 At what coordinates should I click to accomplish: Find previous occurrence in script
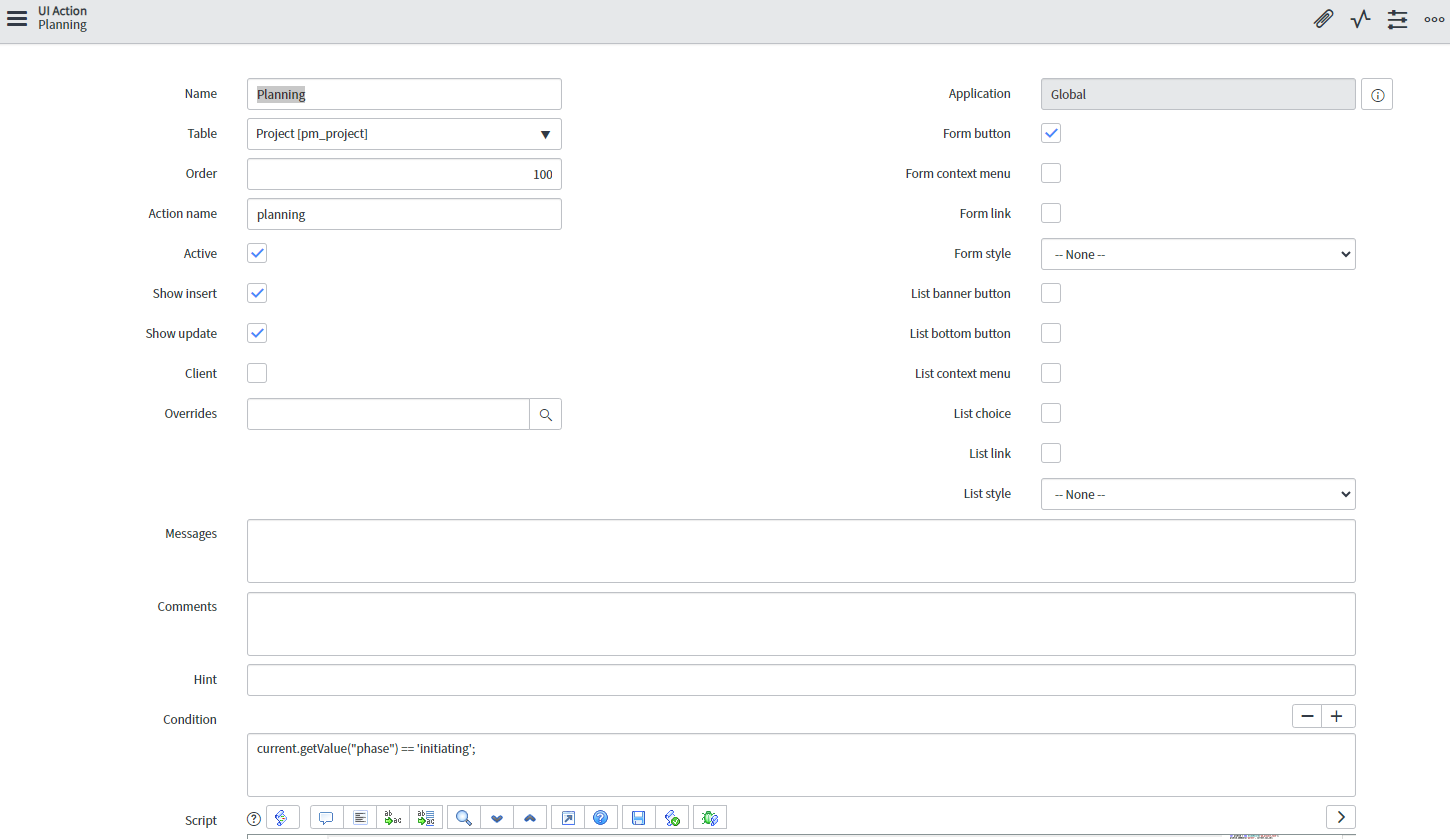tap(530, 817)
